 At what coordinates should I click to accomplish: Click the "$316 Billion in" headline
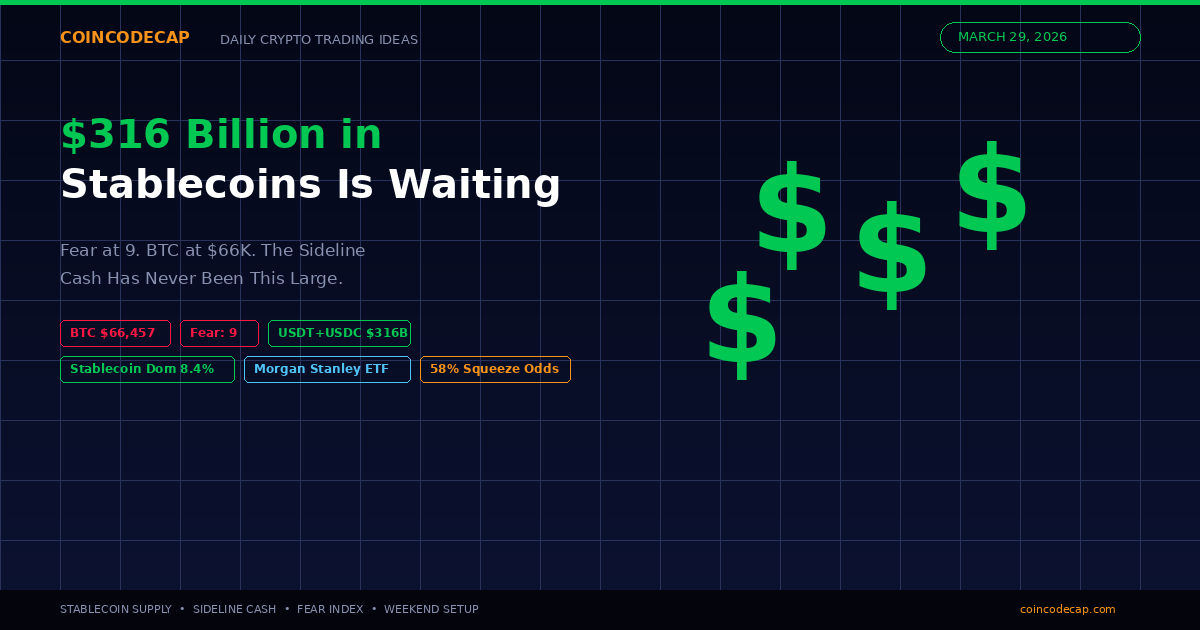[x=221, y=135]
